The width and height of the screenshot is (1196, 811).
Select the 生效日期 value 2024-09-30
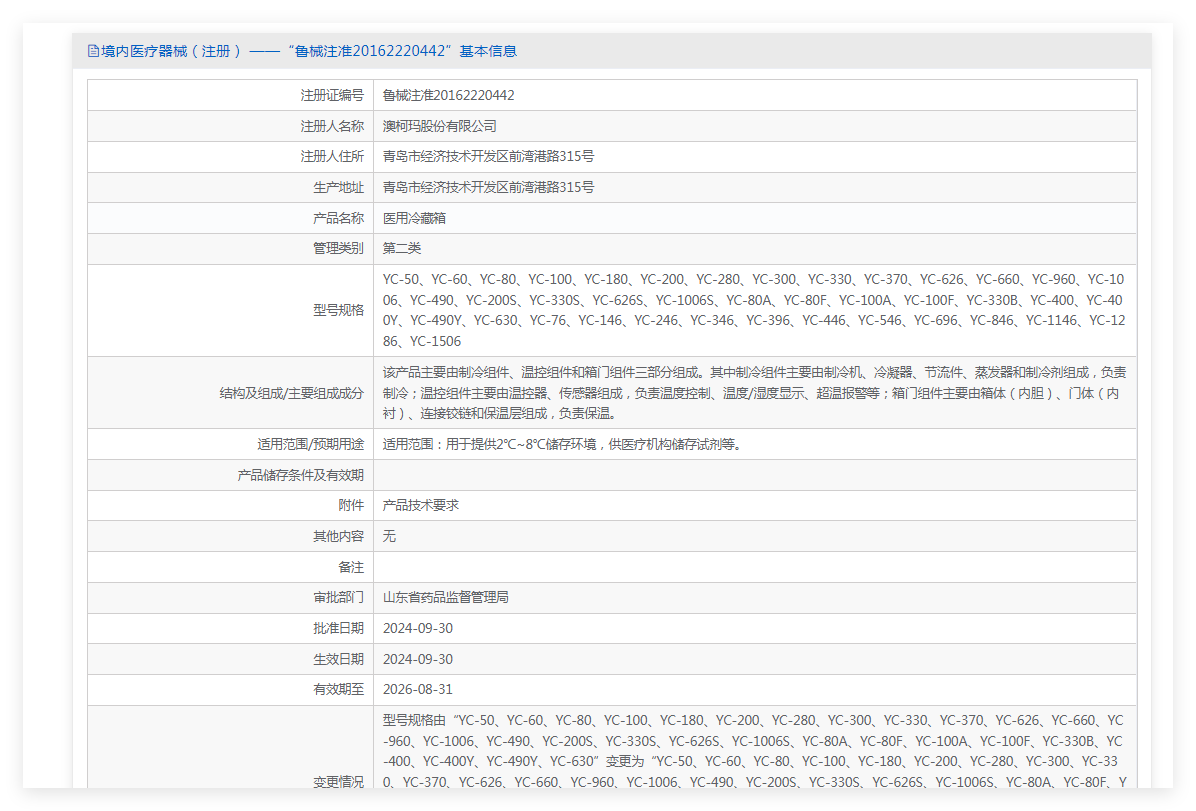click(x=418, y=659)
